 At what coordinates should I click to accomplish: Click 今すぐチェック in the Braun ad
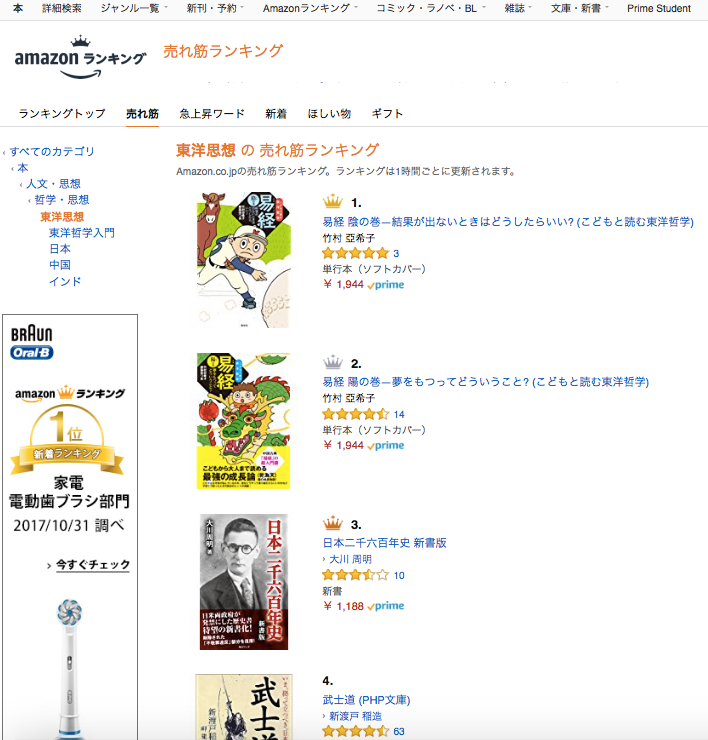(x=93, y=564)
